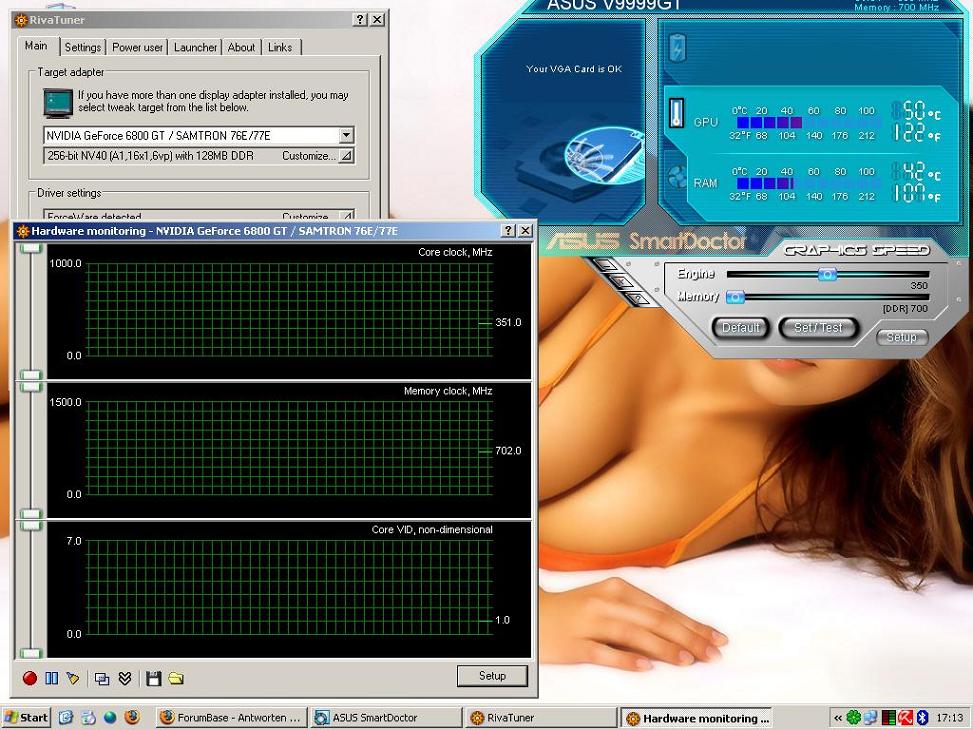Image resolution: width=973 pixels, height=730 pixels.
Task: Click the network computers tray icon
Action: pos(871,718)
